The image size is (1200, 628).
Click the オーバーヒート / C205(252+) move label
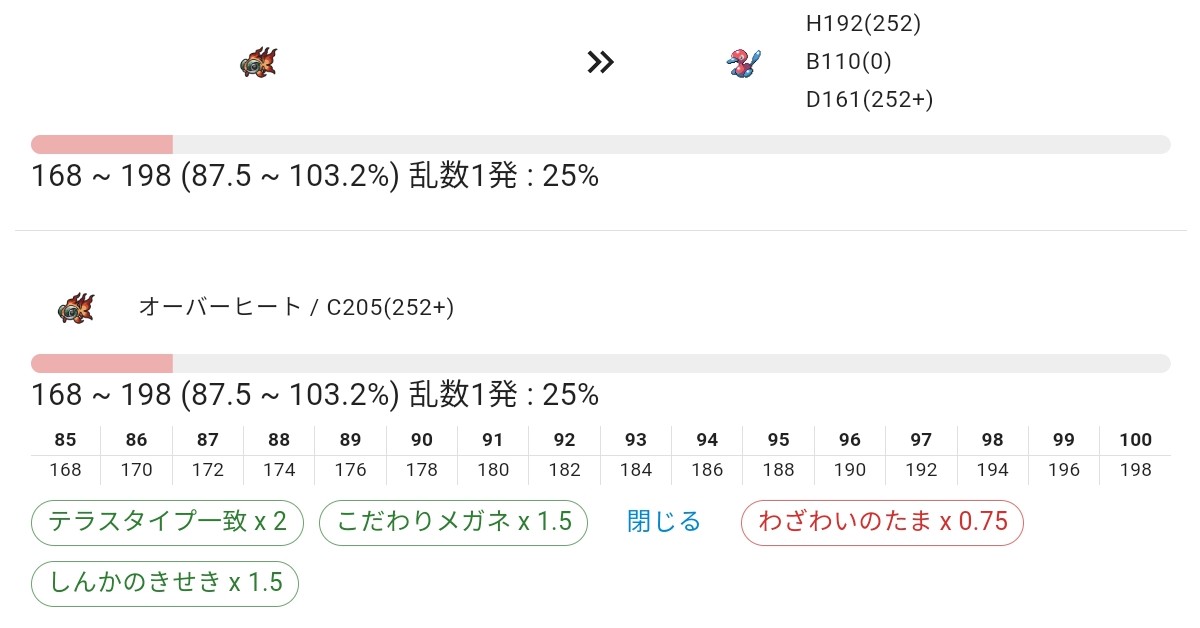(x=296, y=308)
